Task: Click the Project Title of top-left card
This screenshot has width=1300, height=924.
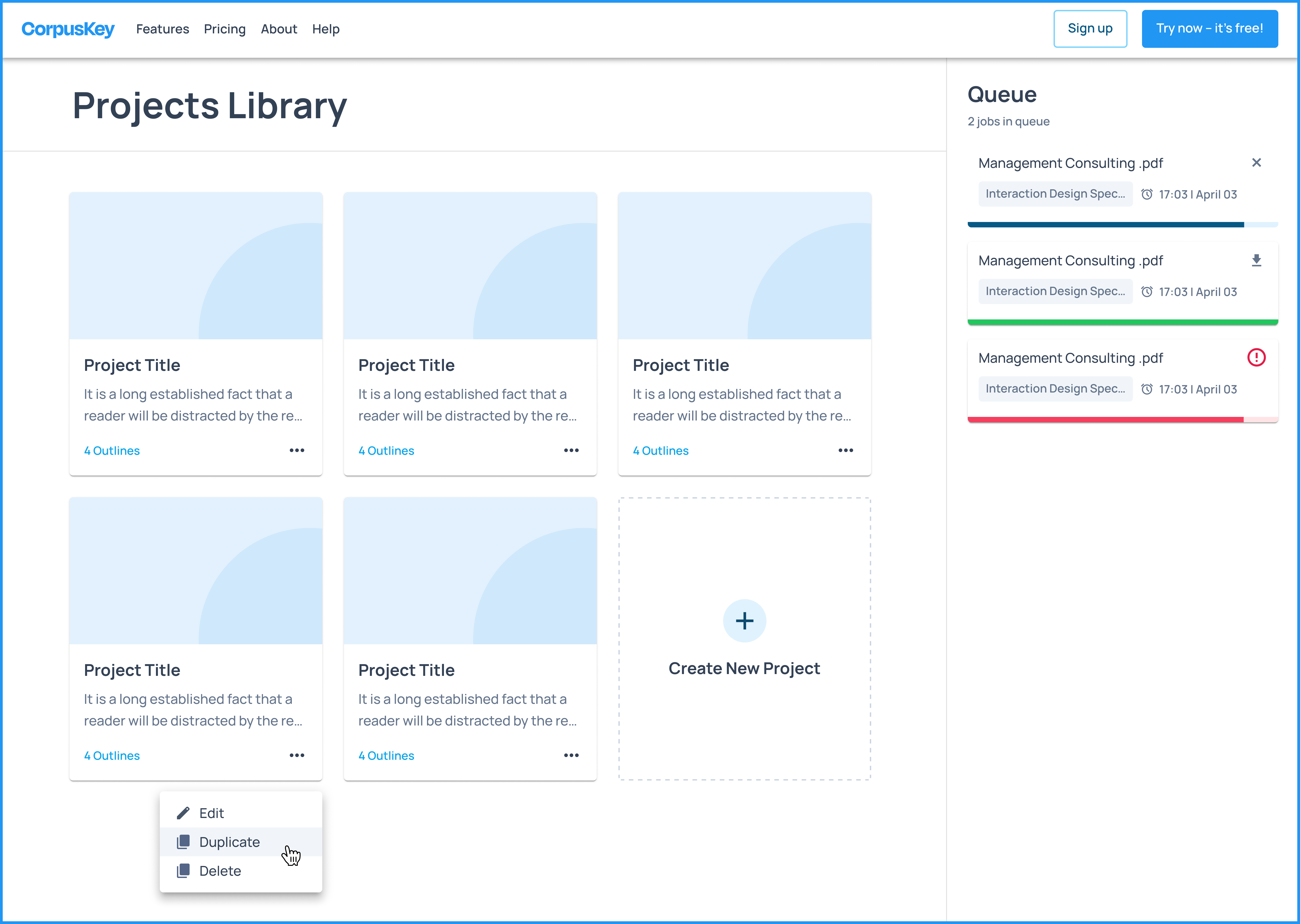Action: (x=132, y=365)
